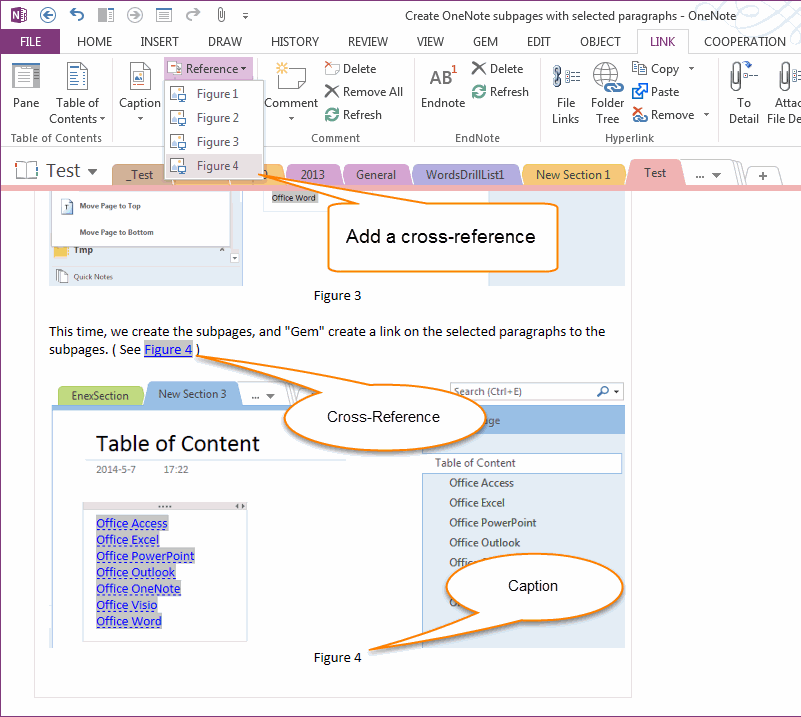Click the Office Outlook link in the screenshot

pyautogui.click(x=135, y=572)
